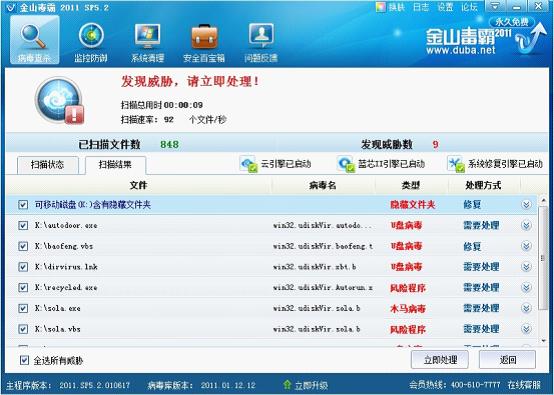The image size is (554, 395).
Task: Toggle the 全选所有威胁 checkbox
Action: [x=24, y=360]
